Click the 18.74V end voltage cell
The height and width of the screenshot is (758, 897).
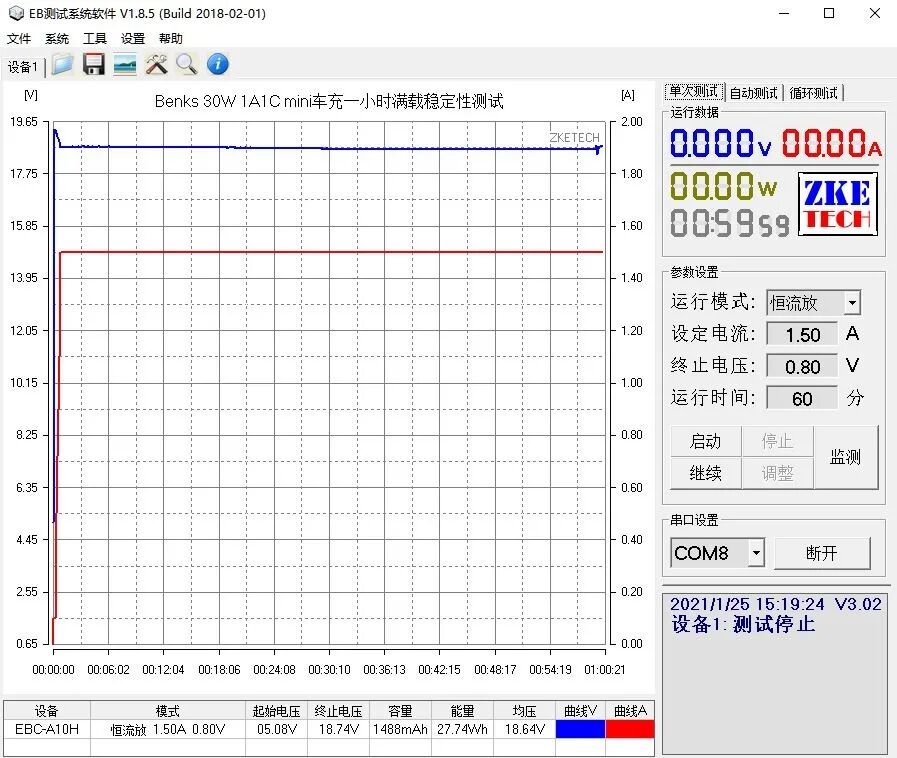coord(338,729)
